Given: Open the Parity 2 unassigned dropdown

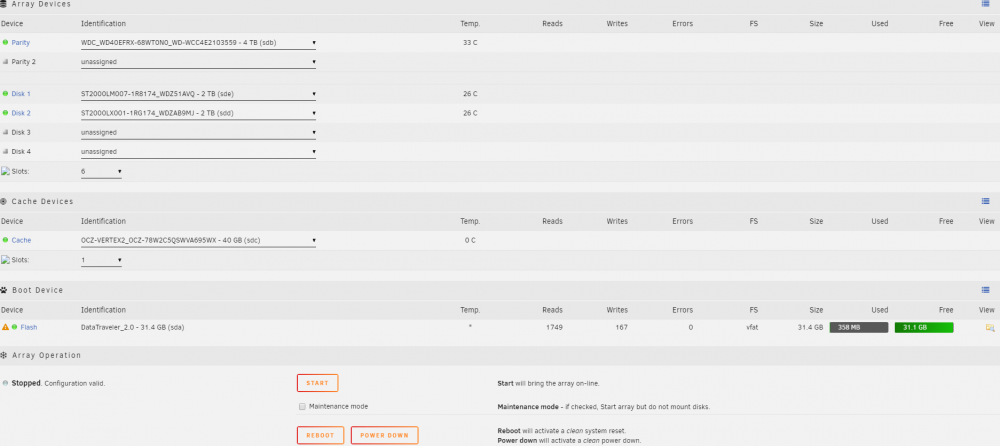Looking at the screenshot, I should pos(198,62).
